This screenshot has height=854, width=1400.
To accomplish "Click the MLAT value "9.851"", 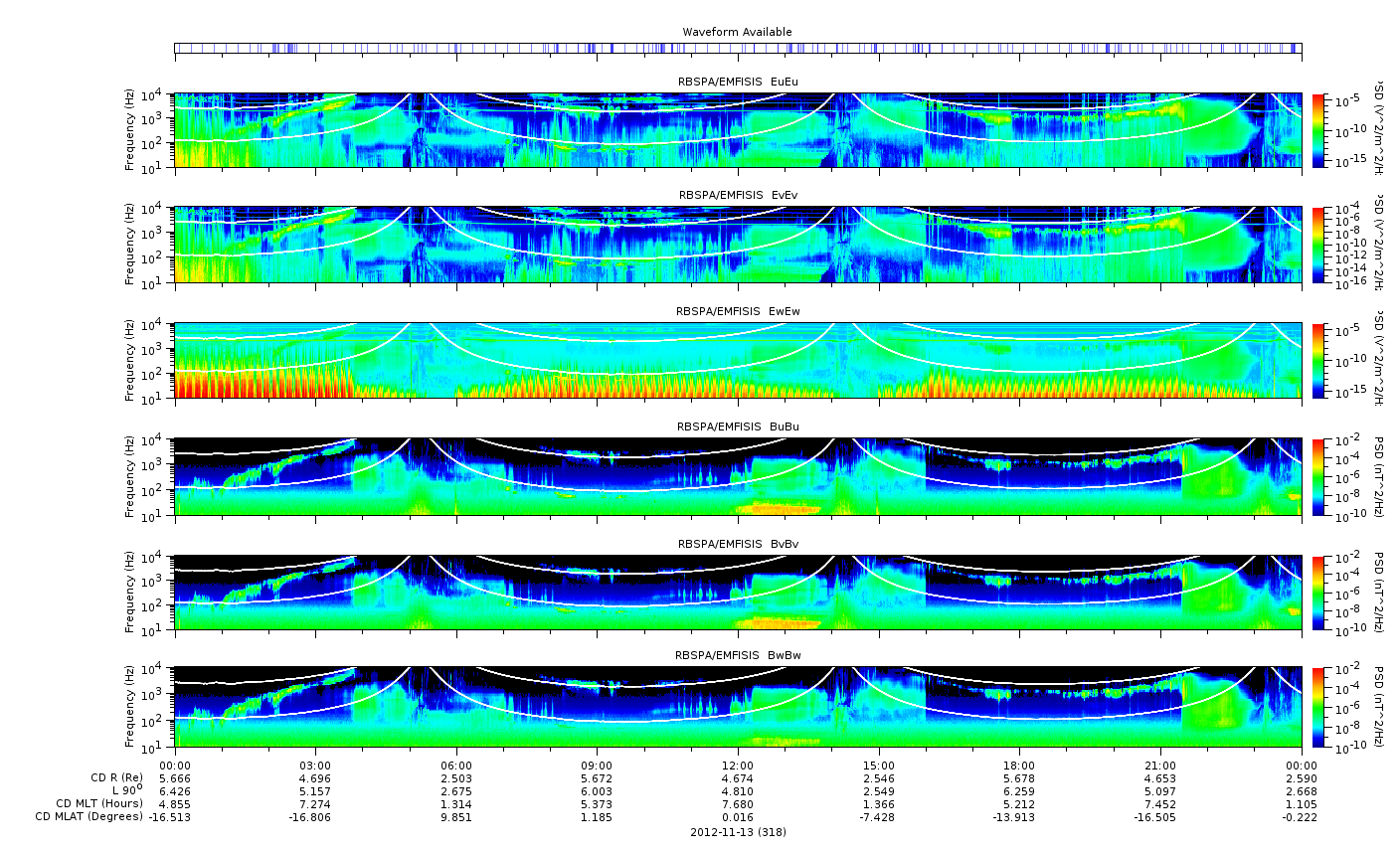I will (x=456, y=816).
